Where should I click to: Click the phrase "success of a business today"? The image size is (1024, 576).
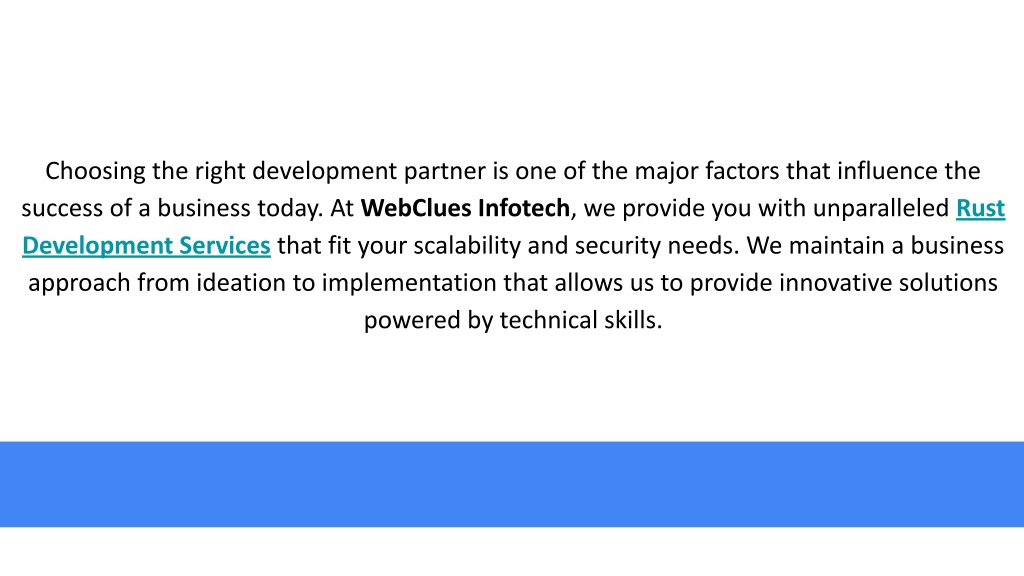(x=172, y=208)
